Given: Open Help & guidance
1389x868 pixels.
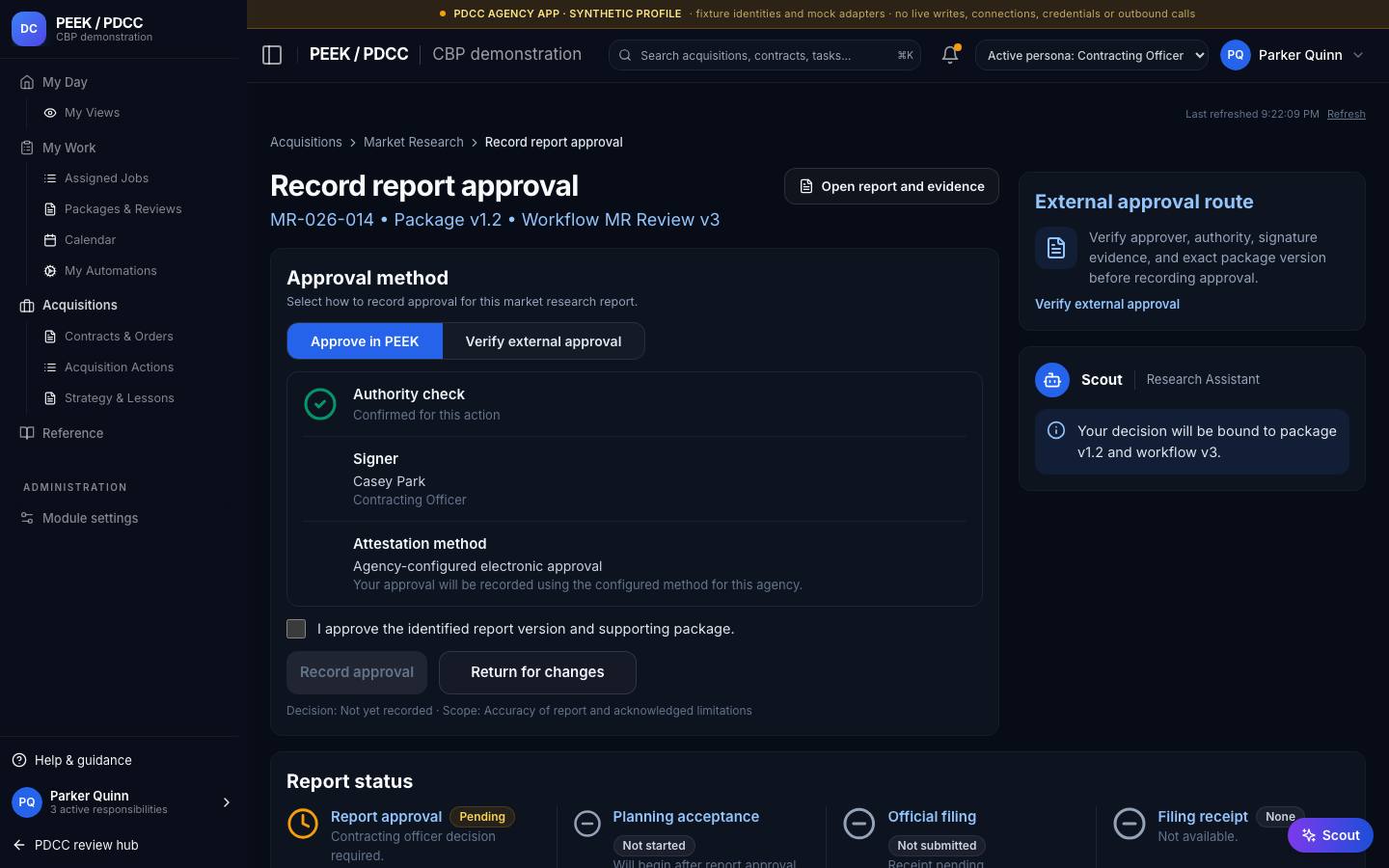Looking at the screenshot, I should click(83, 760).
